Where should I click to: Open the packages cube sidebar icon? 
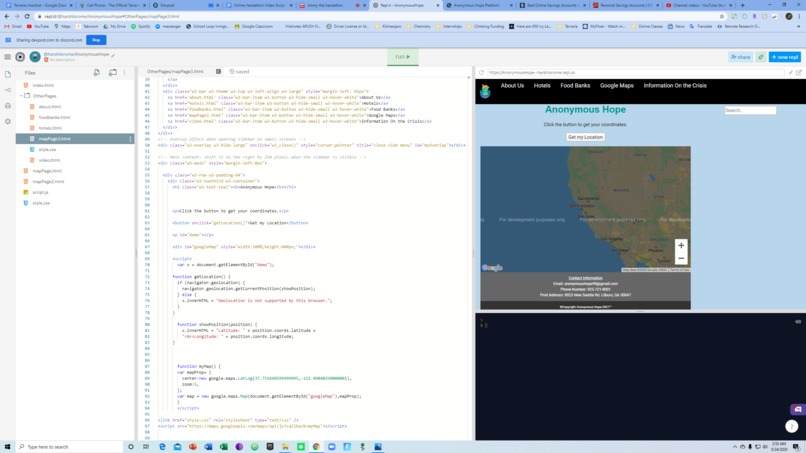pyautogui.click(x=8, y=105)
